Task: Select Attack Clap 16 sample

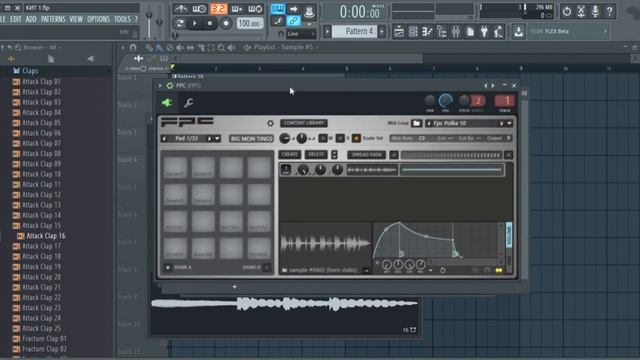Action: click(45, 236)
